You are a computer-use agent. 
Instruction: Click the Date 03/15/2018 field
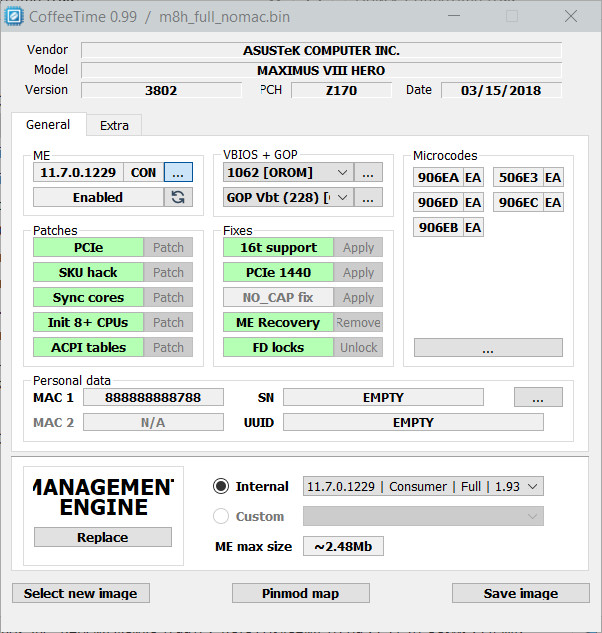(501, 90)
